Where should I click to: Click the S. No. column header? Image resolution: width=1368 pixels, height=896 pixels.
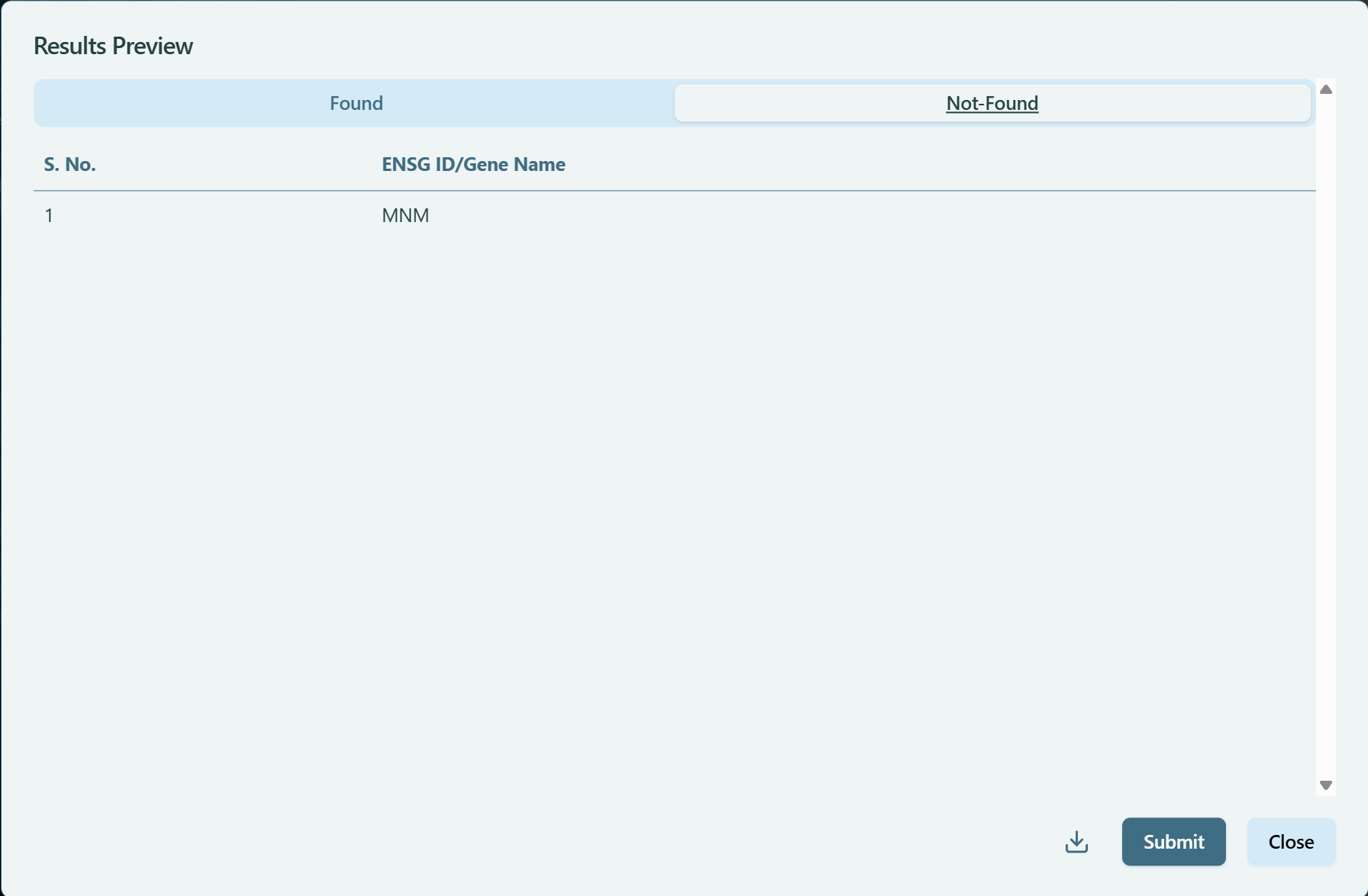pos(69,164)
